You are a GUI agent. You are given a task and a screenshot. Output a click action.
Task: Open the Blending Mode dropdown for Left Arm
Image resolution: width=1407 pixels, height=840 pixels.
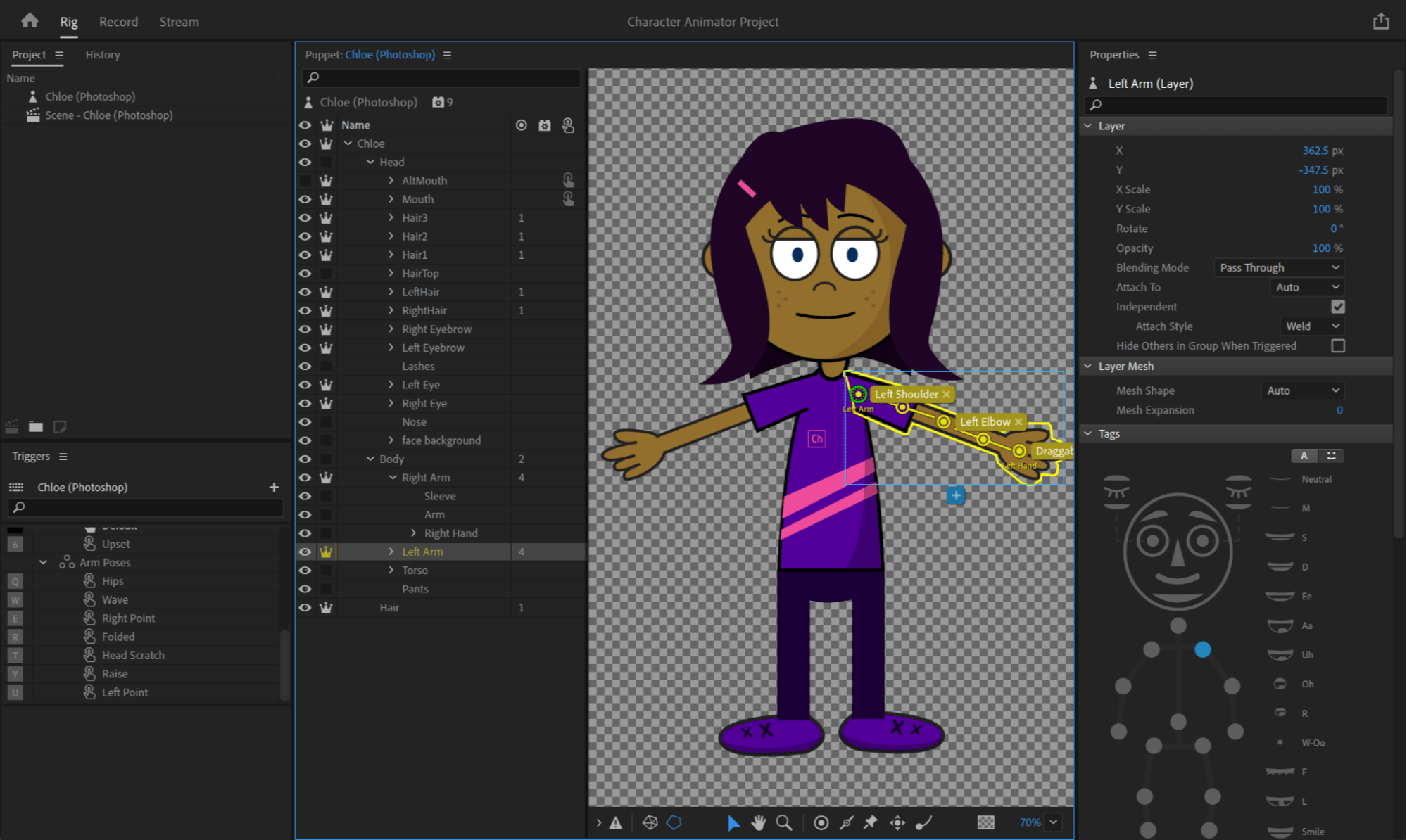coord(1281,267)
